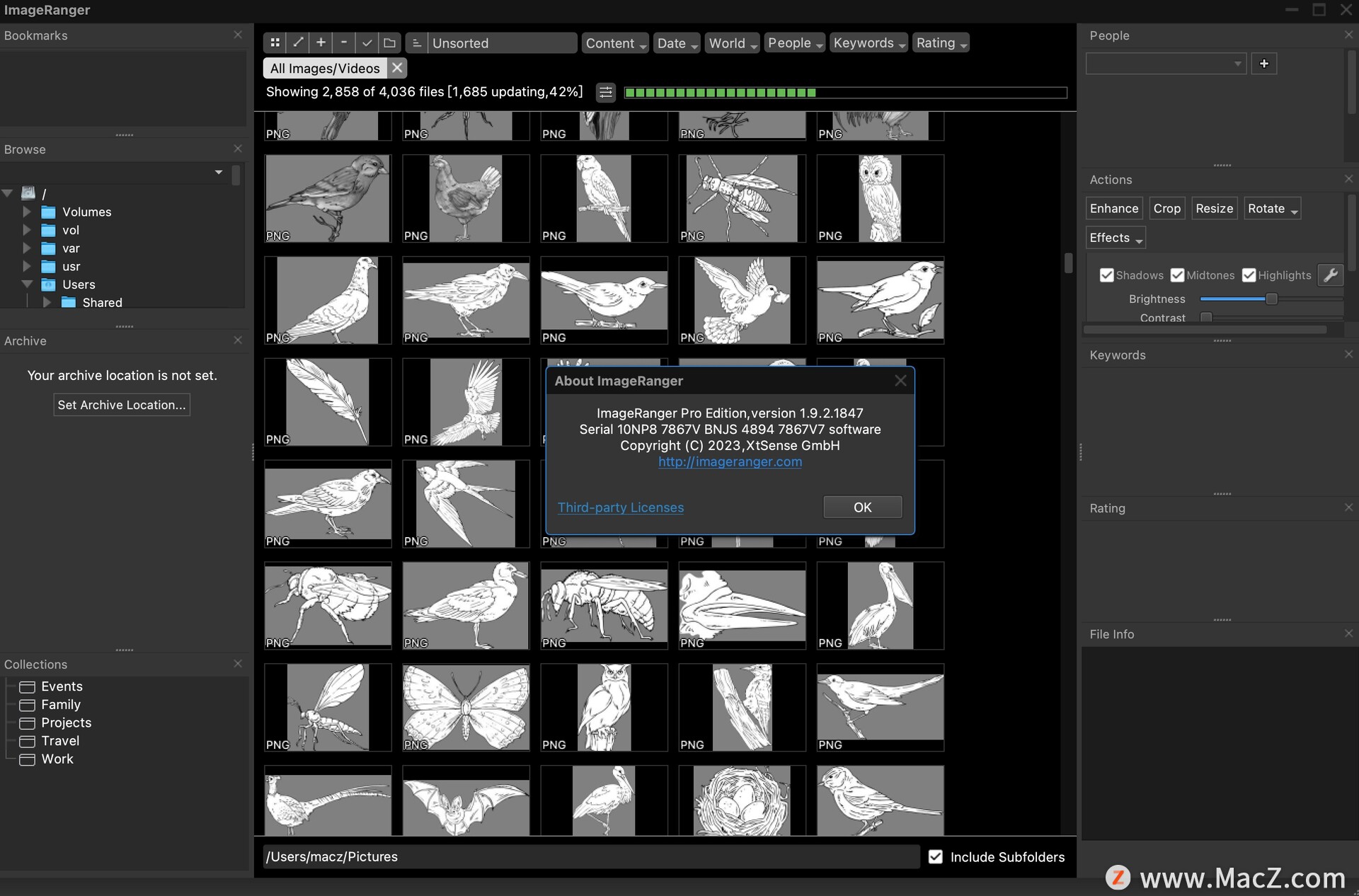
Task: Click the Resize action icon
Action: [1215, 208]
